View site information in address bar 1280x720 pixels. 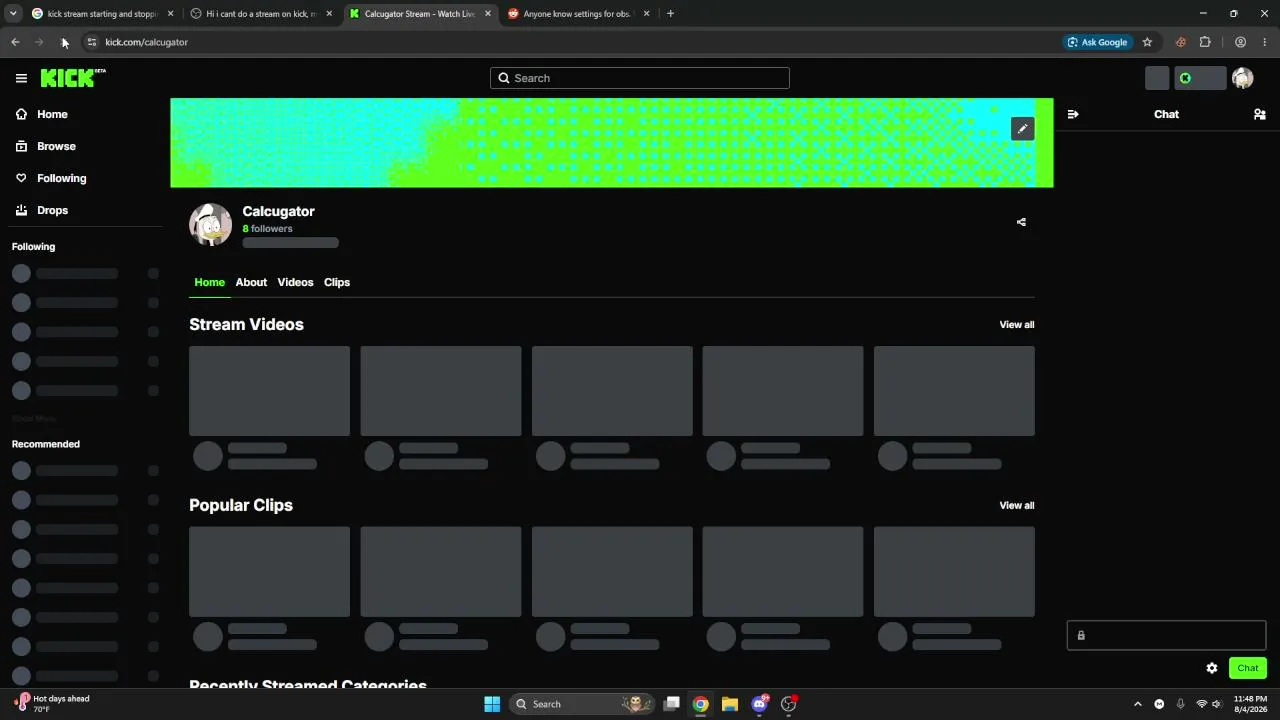coord(91,42)
